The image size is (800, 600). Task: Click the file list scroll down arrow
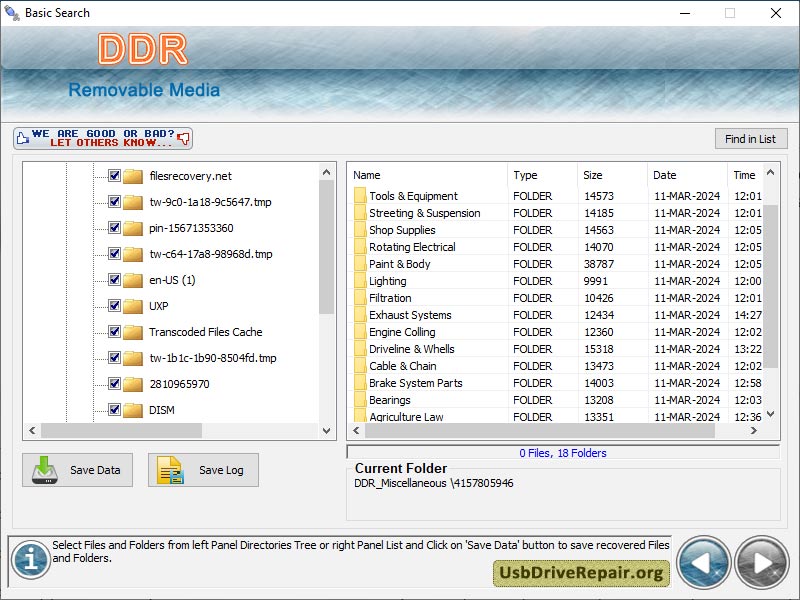click(771, 414)
